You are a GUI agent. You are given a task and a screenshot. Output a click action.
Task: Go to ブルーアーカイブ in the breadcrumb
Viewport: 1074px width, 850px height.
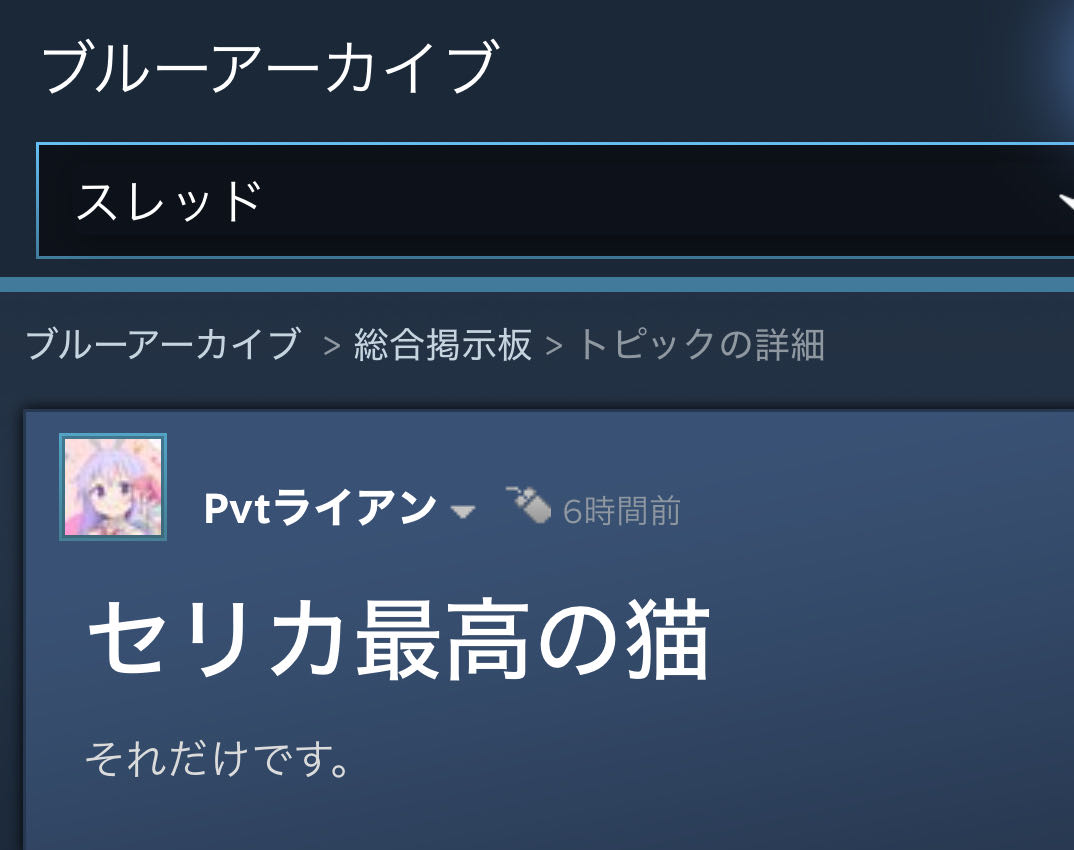pyautogui.click(x=163, y=344)
